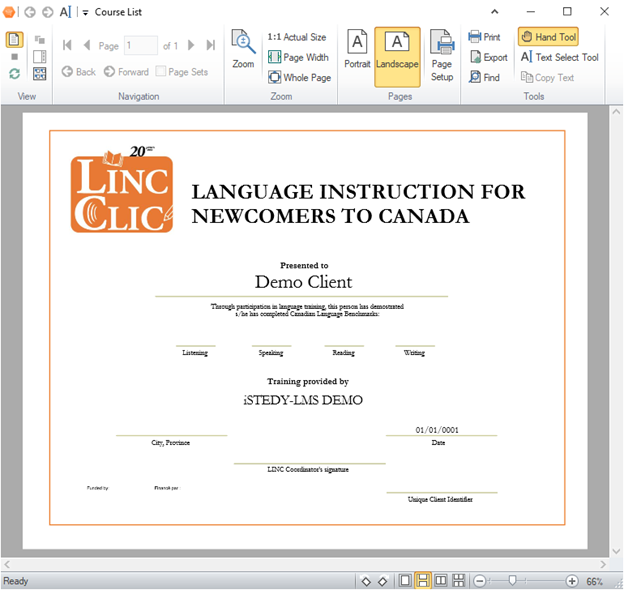Click the Forward navigation button
The height and width of the screenshot is (590, 624).
(x=126, y=72)
